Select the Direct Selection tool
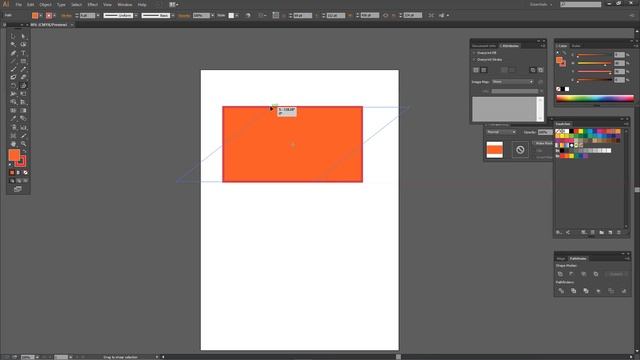 point(23,36)
